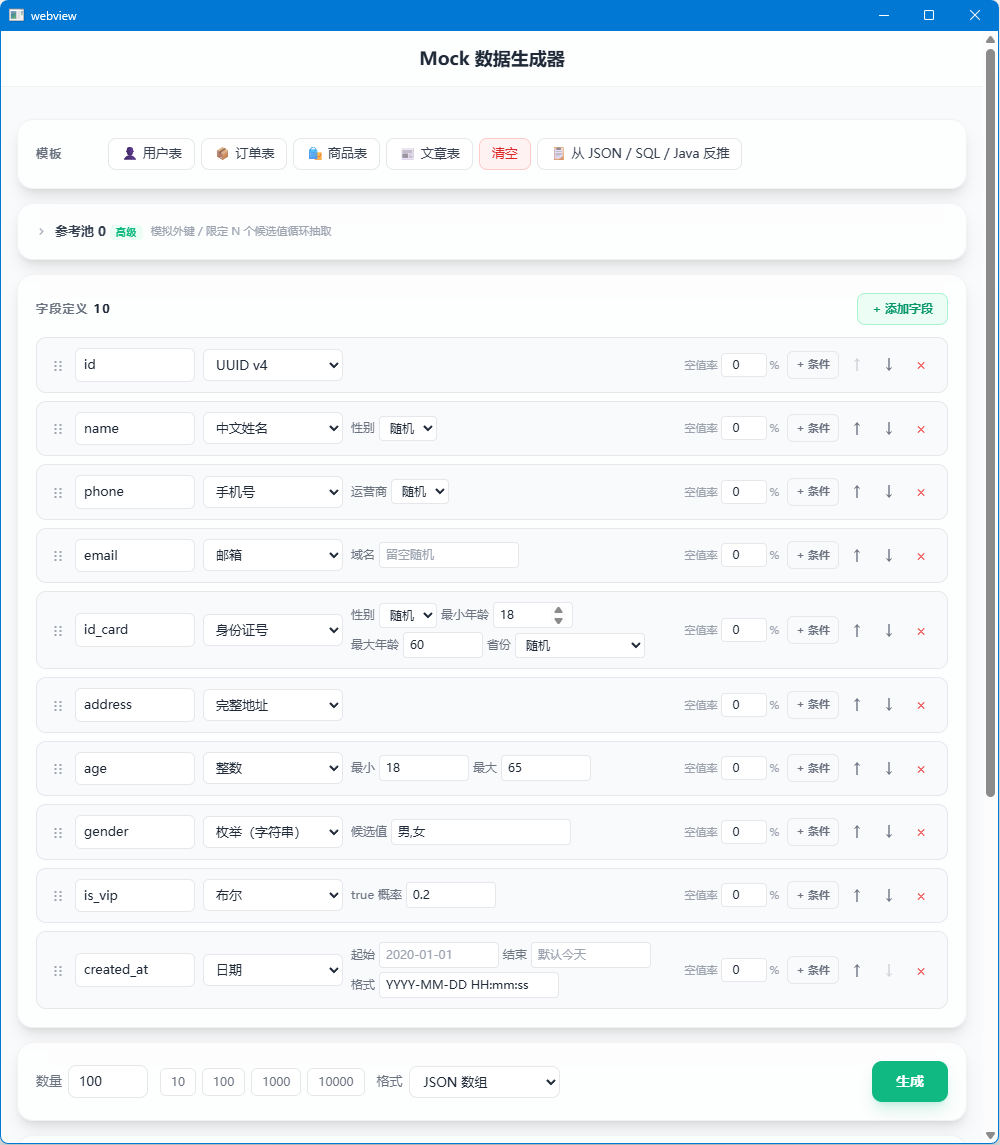Open the 整数 type dropdown for age

pos(272,768)
